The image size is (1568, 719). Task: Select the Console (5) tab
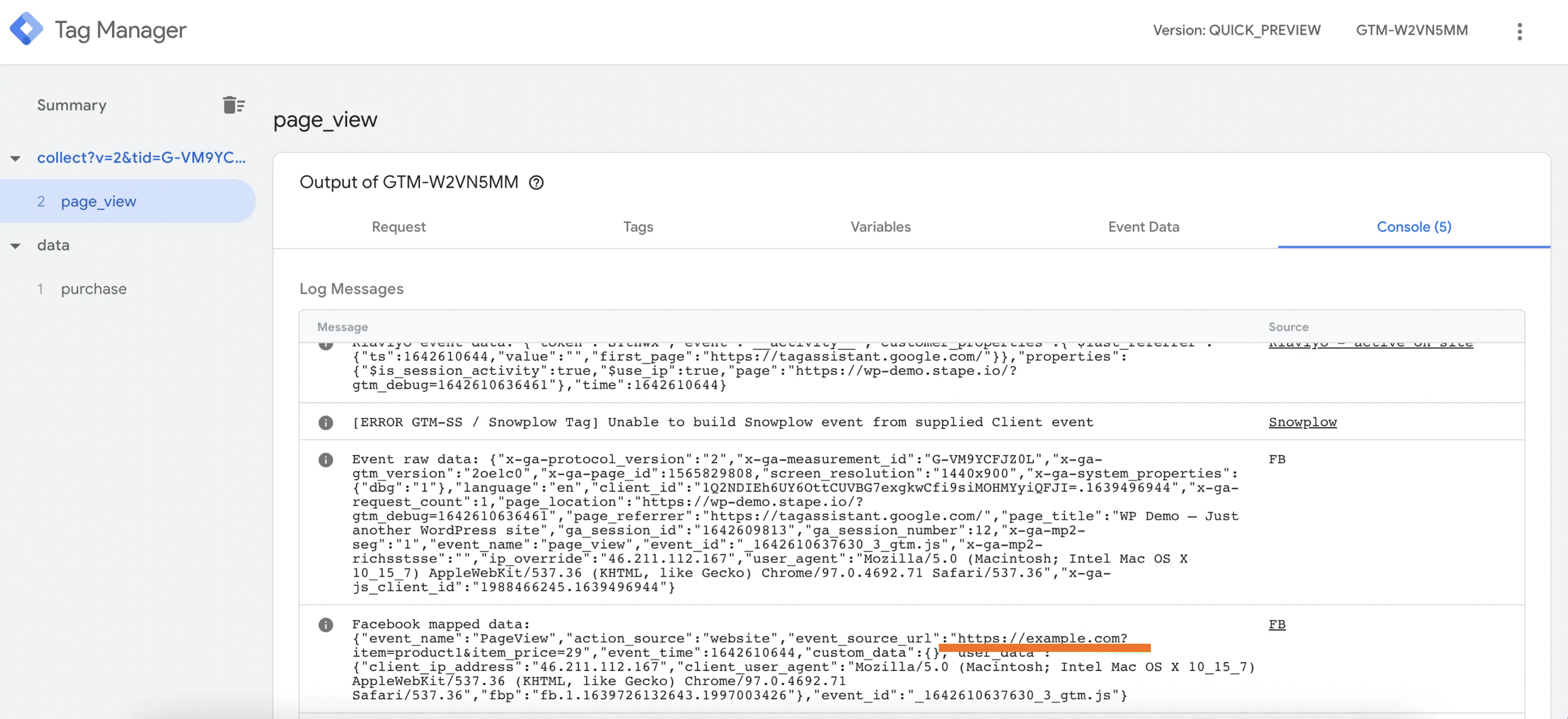coord(1413,226)
